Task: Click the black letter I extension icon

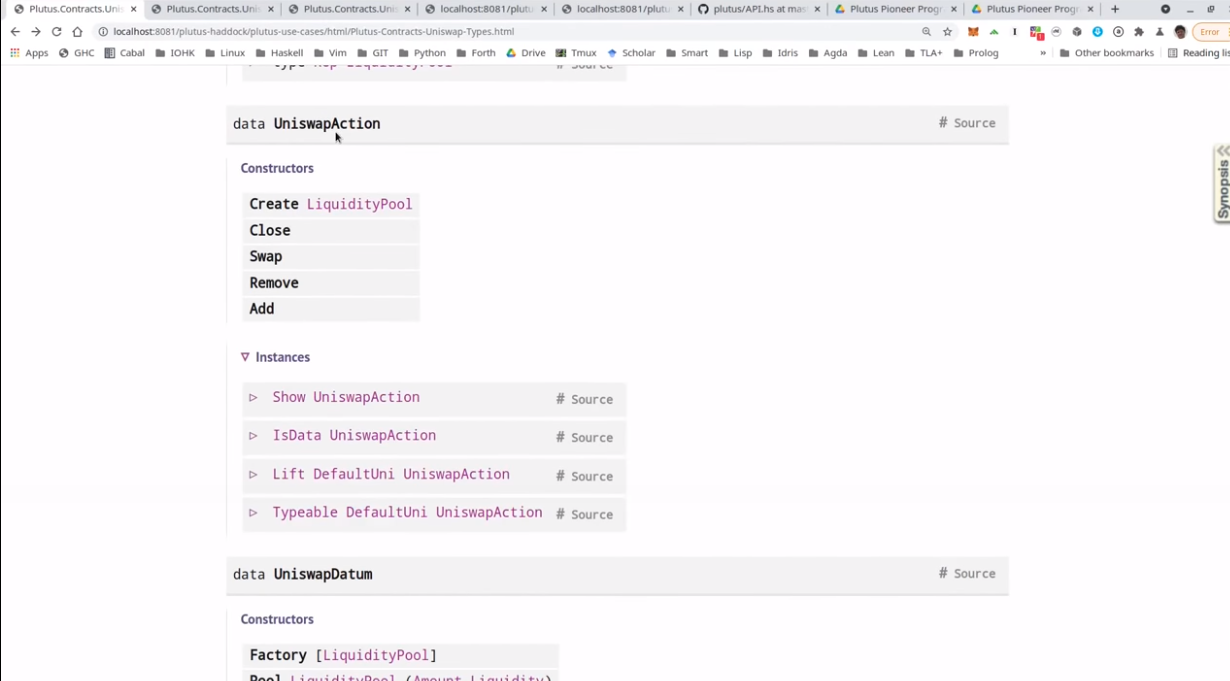Action: [x=1014, y=32]
